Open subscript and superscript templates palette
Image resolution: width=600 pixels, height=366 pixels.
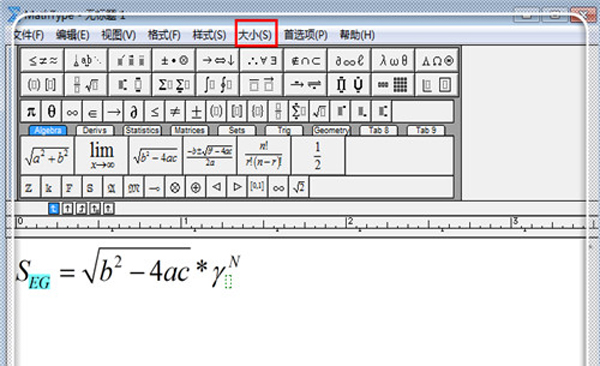130,84
